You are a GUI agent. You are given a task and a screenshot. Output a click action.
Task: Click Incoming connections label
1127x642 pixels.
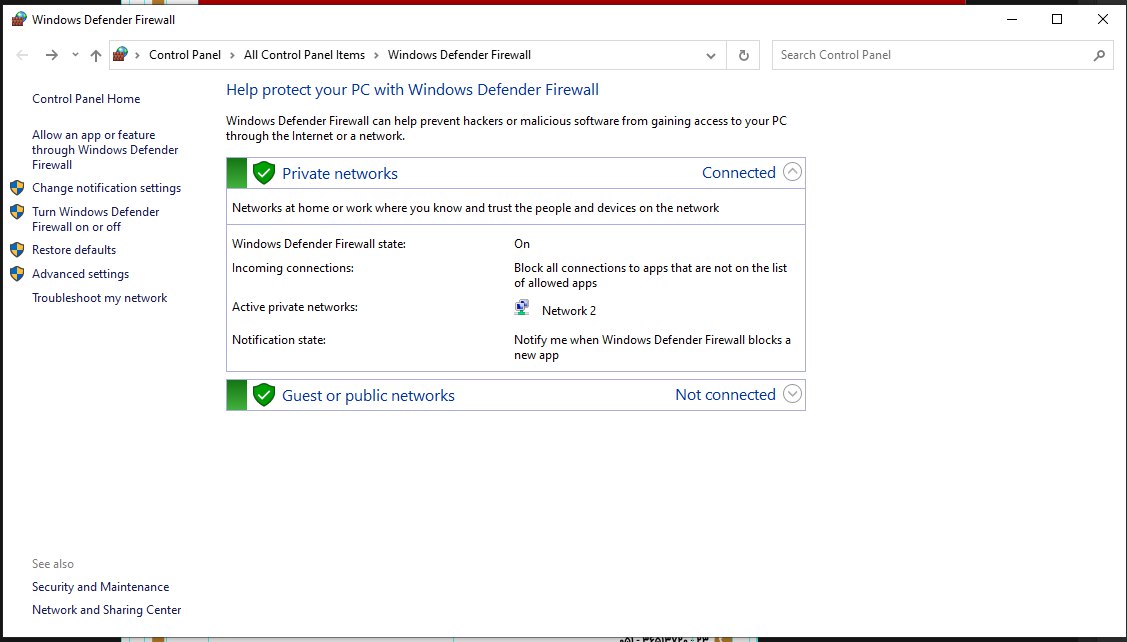click(x=293, y=268)
